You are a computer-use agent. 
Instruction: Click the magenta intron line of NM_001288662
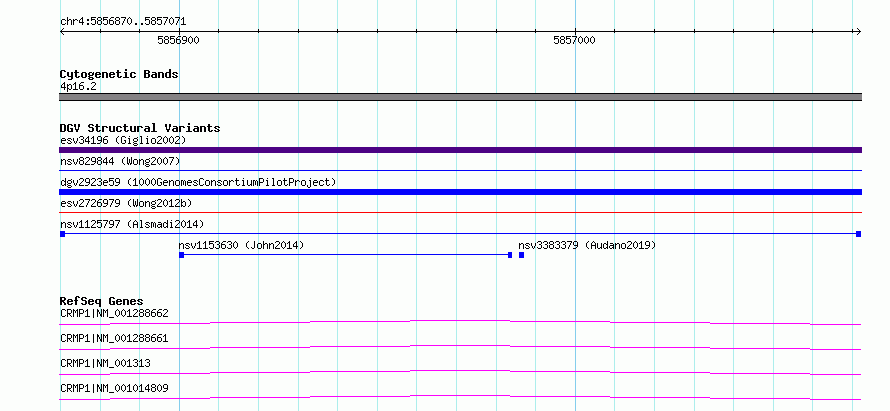pyautogui.click(x=460, y=322)
